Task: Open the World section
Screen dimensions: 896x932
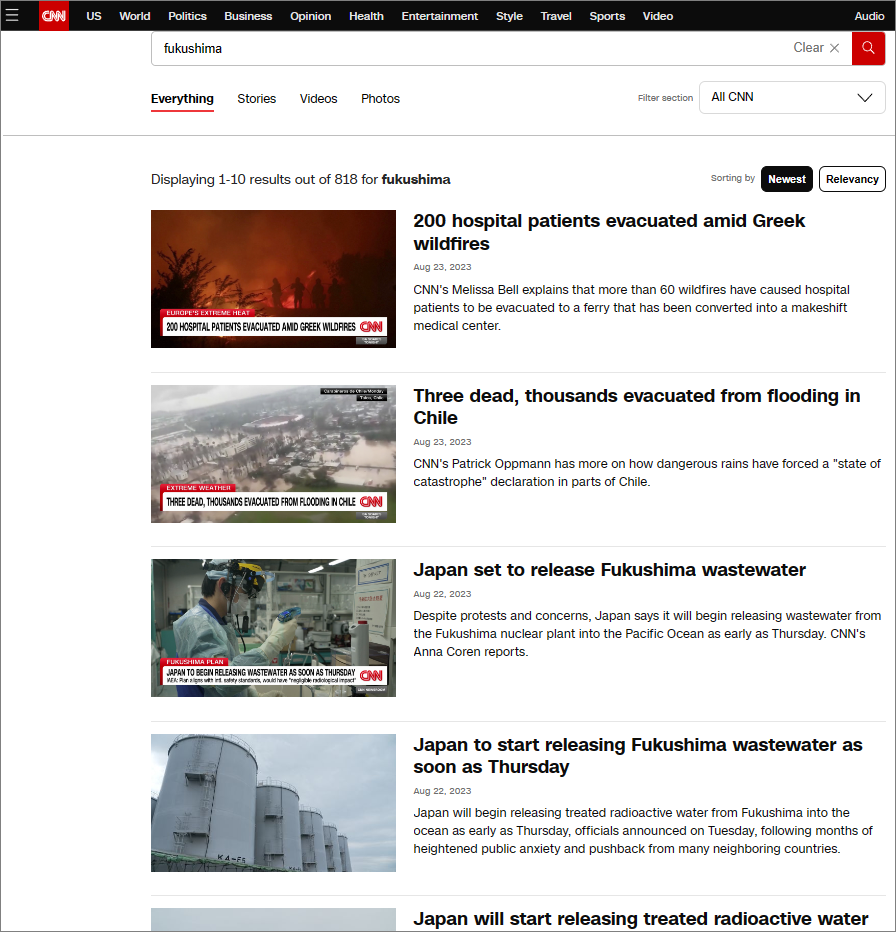Action: coord(134,16)
